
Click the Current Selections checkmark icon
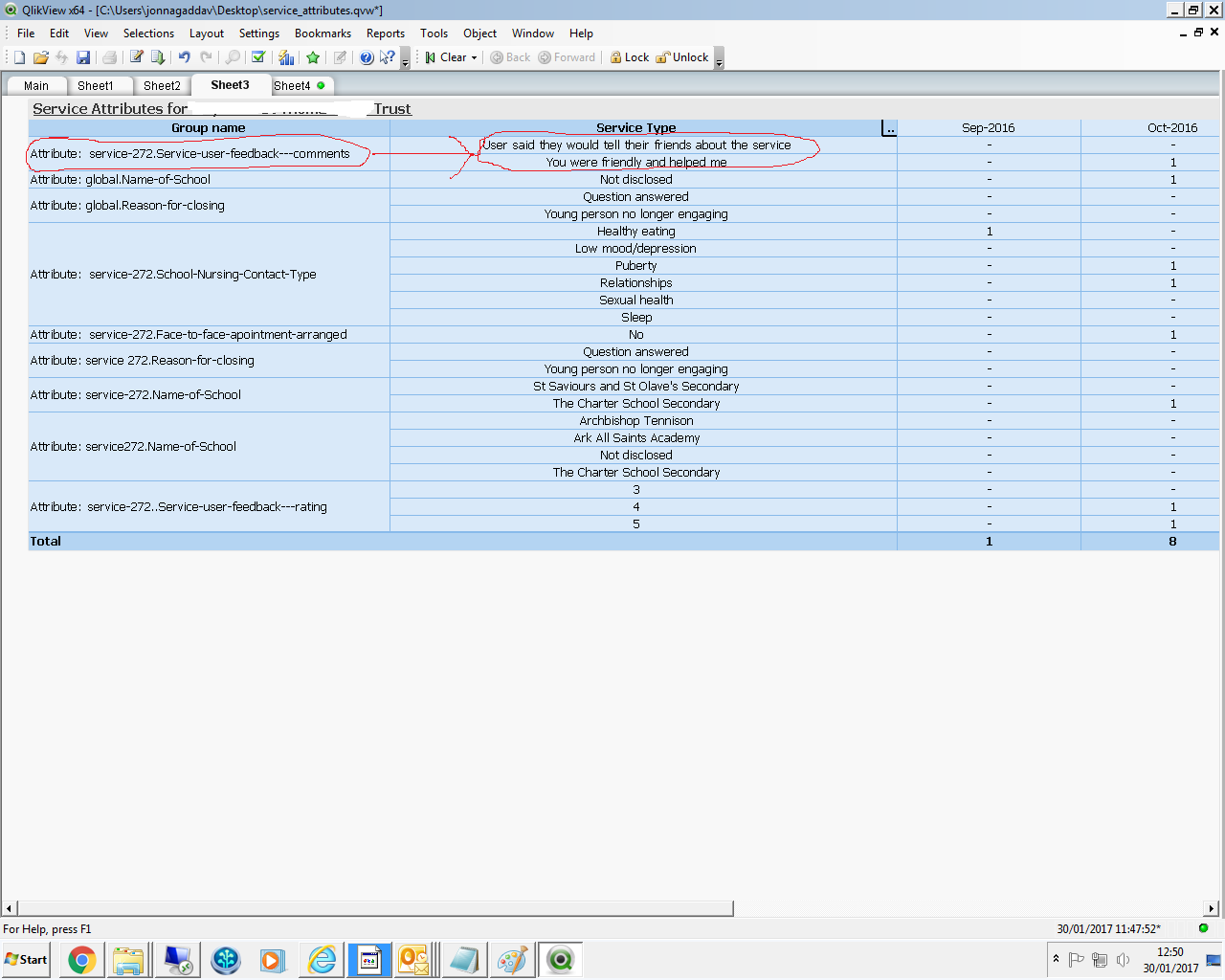[257, 57]
